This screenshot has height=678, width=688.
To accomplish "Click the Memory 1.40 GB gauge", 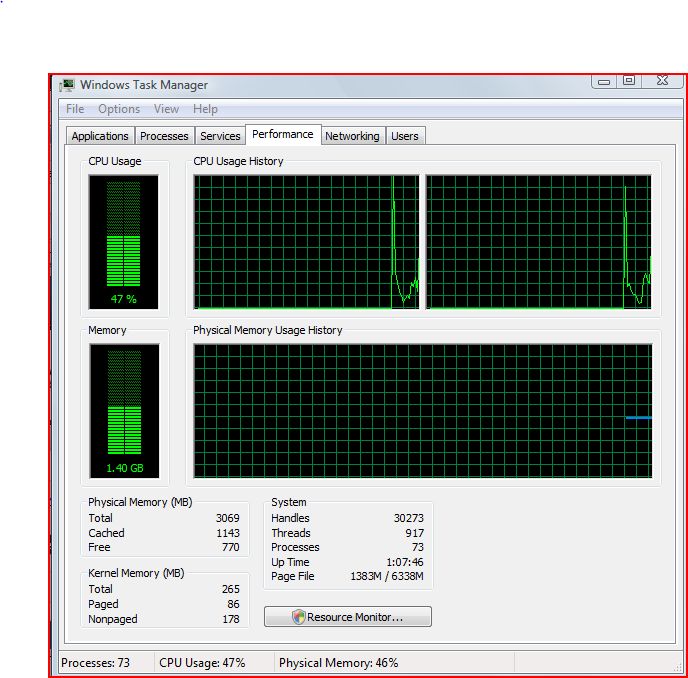I will point(125,411).
